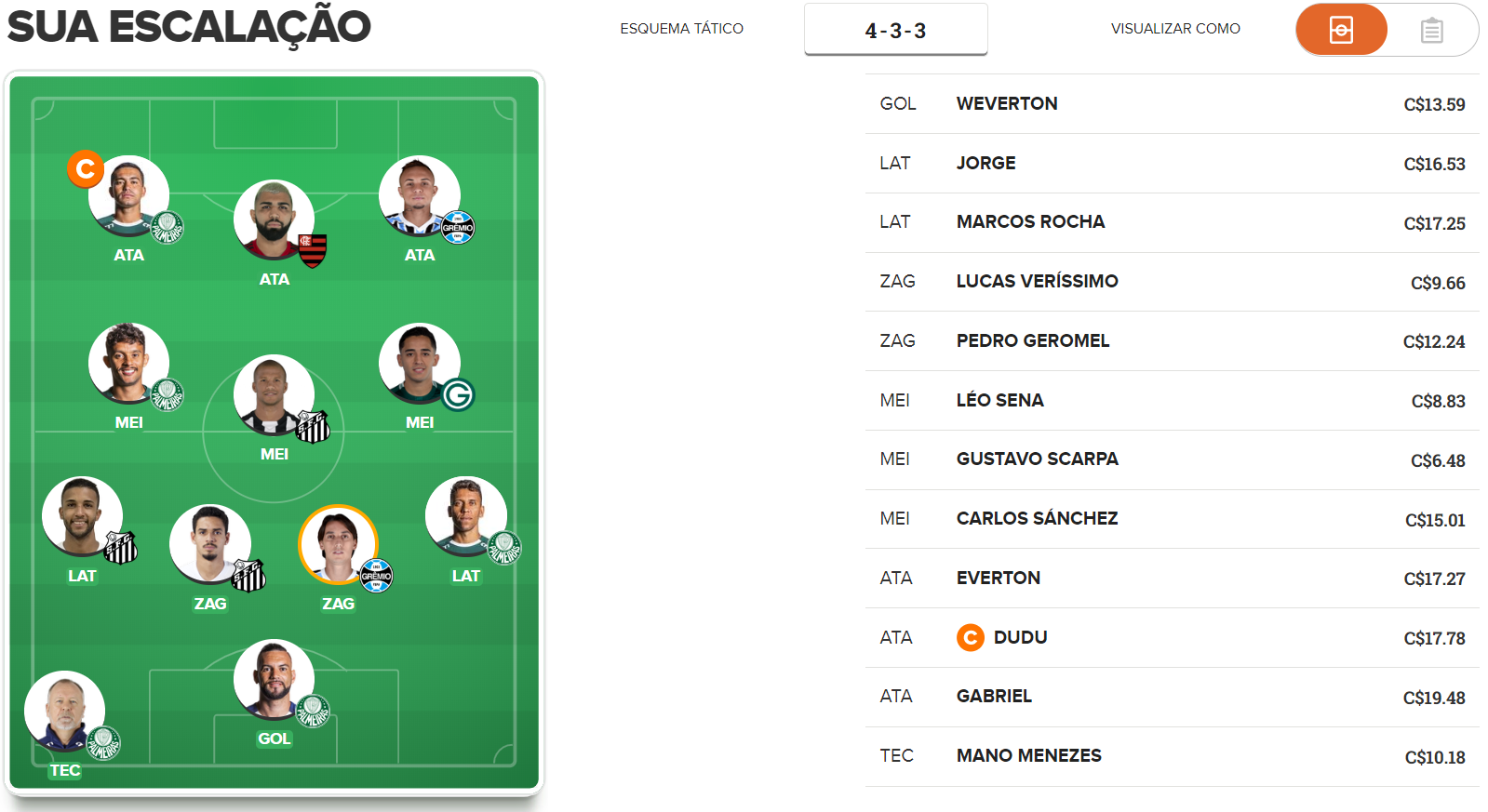Viewport: 1488px width, 812px height.
Task: Click Palmeiras crest on the coach
Action: coord(103,743)
